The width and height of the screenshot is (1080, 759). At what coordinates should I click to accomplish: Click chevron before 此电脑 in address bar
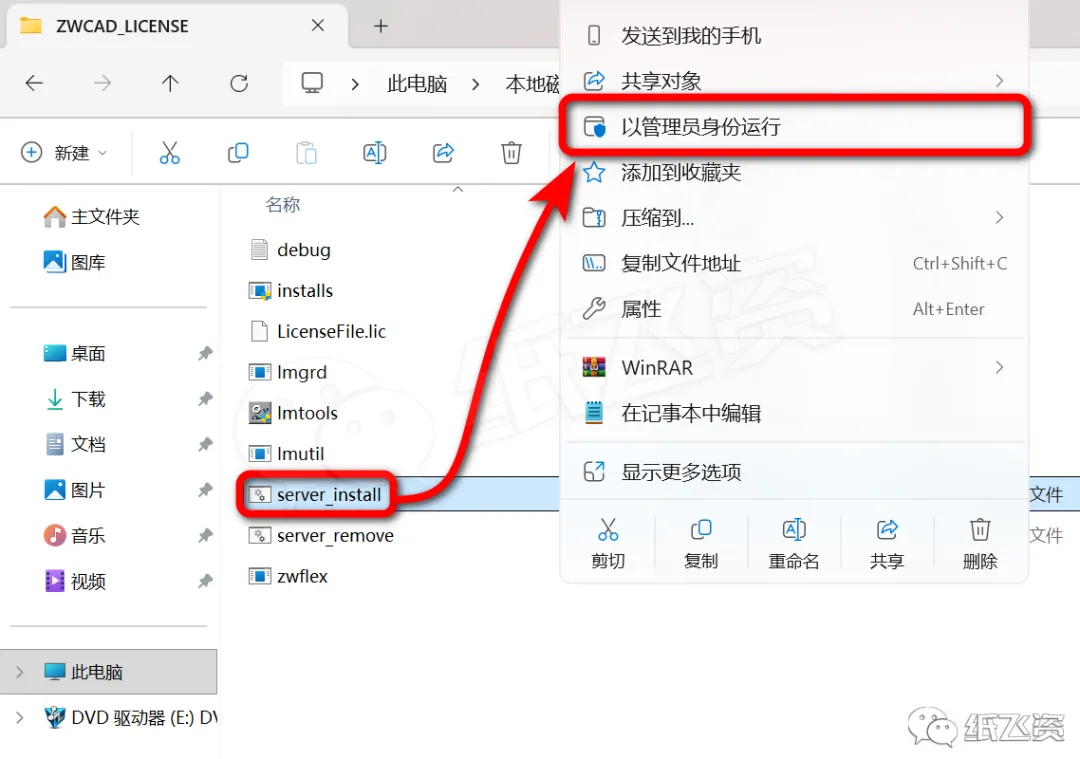click(x=355, y=84)
